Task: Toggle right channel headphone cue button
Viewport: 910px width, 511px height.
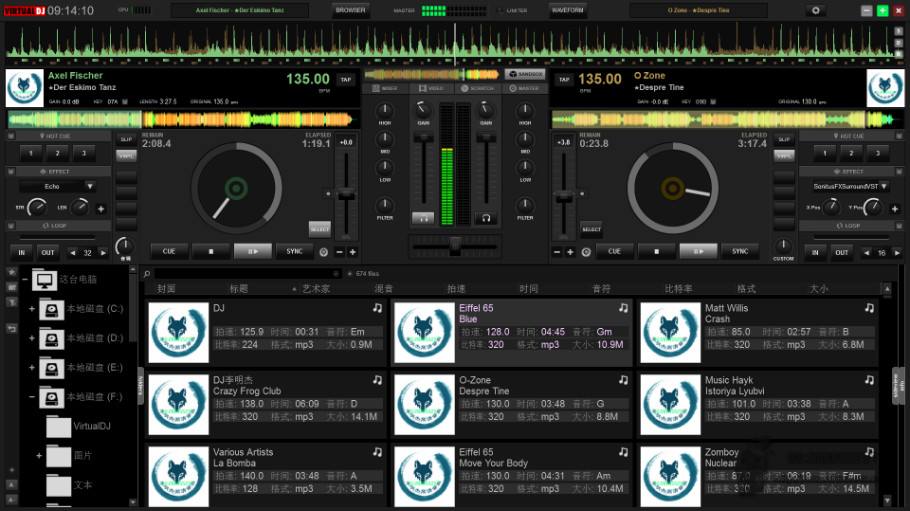Action: 486,218
